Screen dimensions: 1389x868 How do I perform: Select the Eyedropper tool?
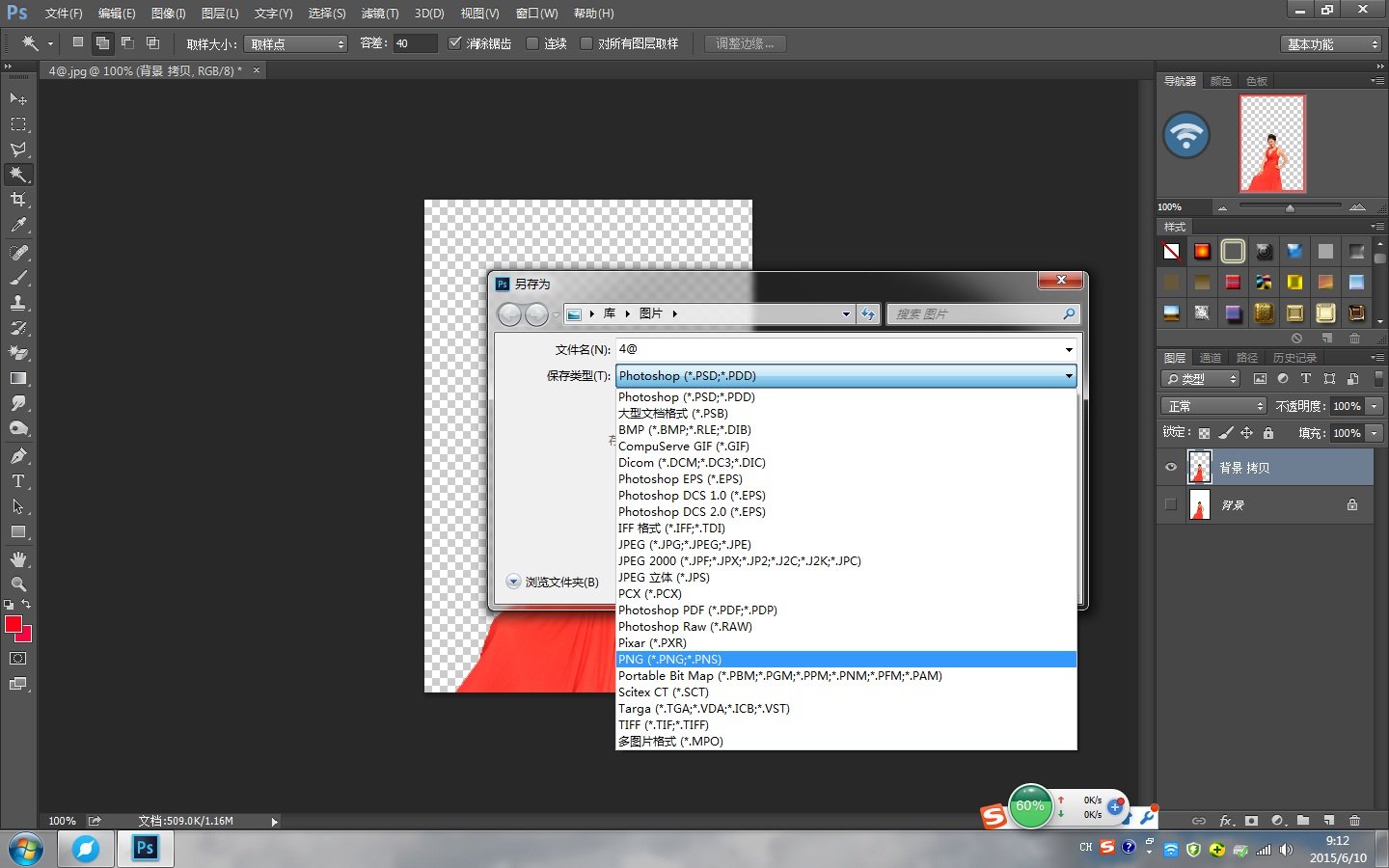click(x=17, y=226)
